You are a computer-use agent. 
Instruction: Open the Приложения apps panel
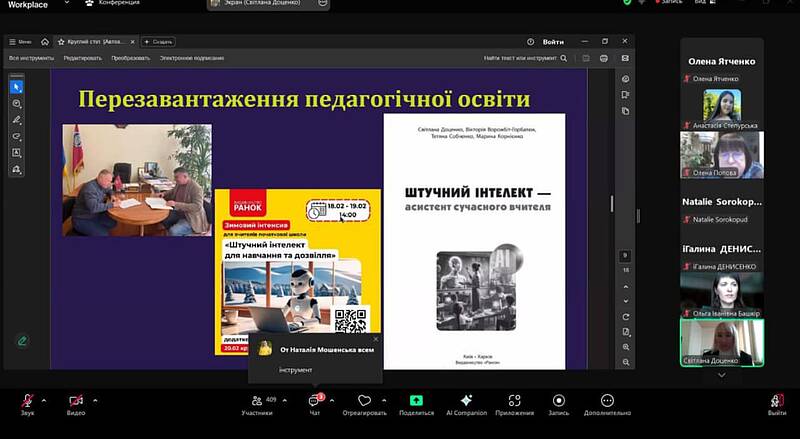[x=514, y=401]
